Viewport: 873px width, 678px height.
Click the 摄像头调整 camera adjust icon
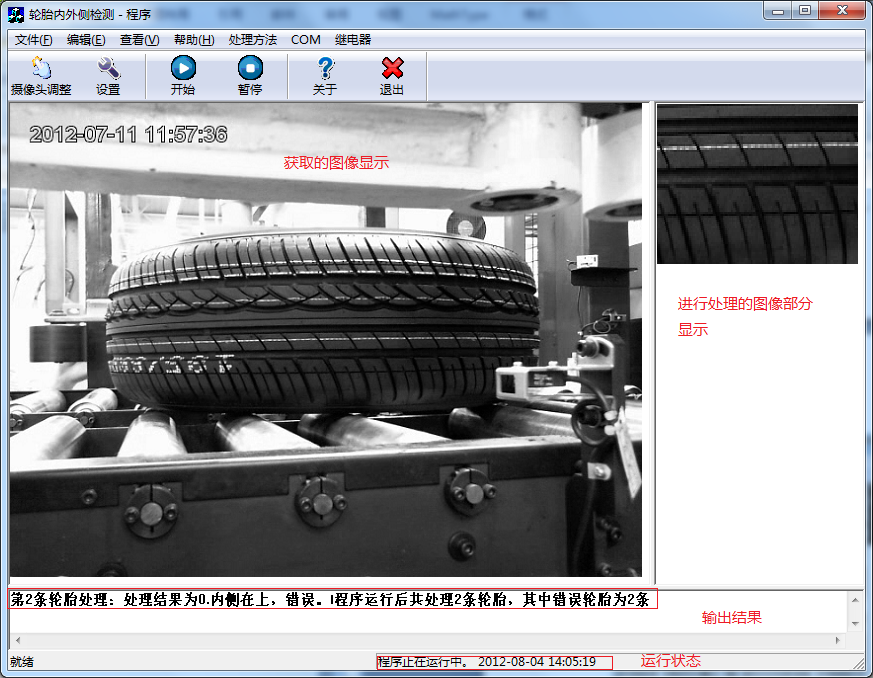(41, 68)
